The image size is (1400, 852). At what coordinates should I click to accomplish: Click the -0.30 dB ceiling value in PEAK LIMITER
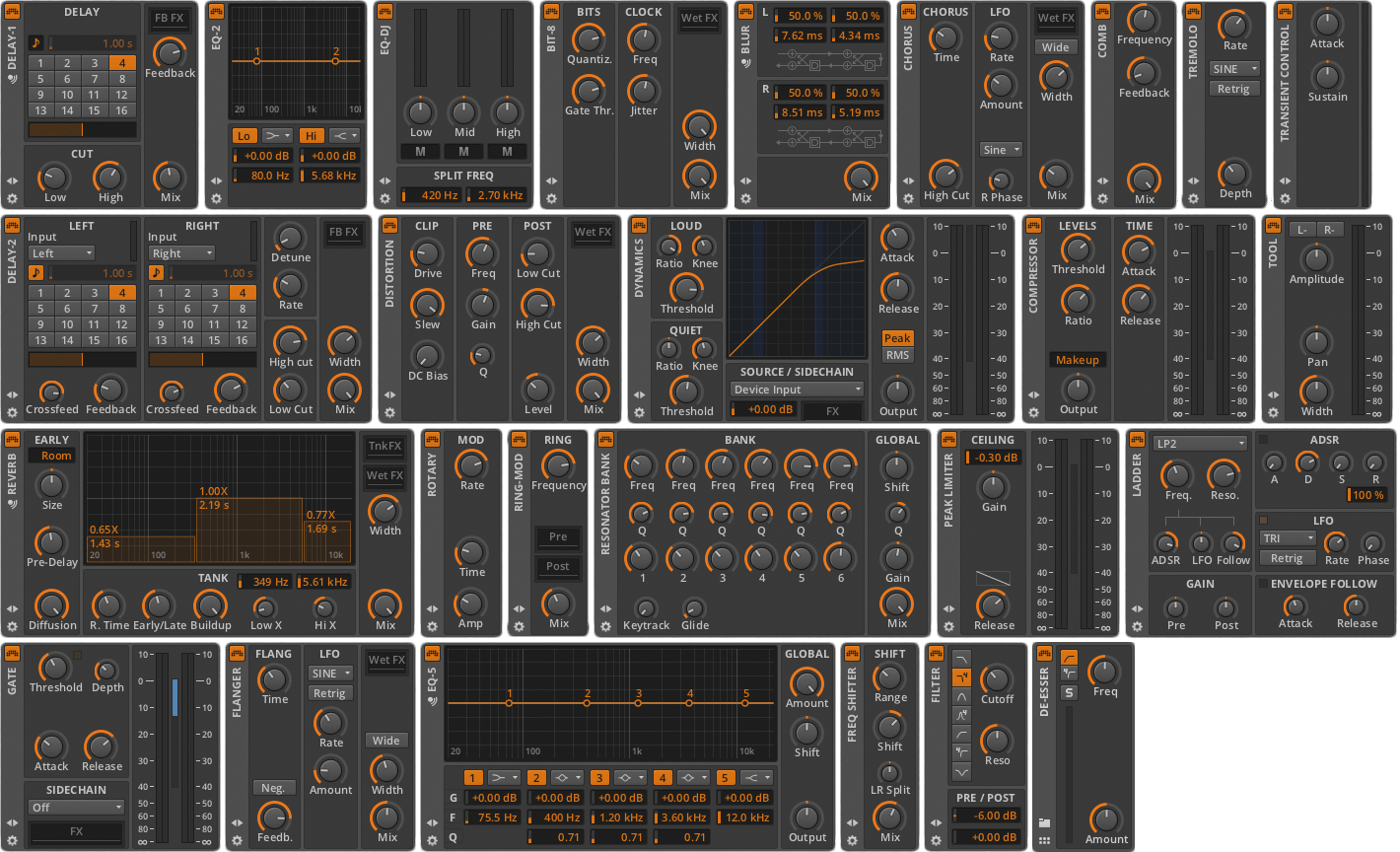coord(993,458)
